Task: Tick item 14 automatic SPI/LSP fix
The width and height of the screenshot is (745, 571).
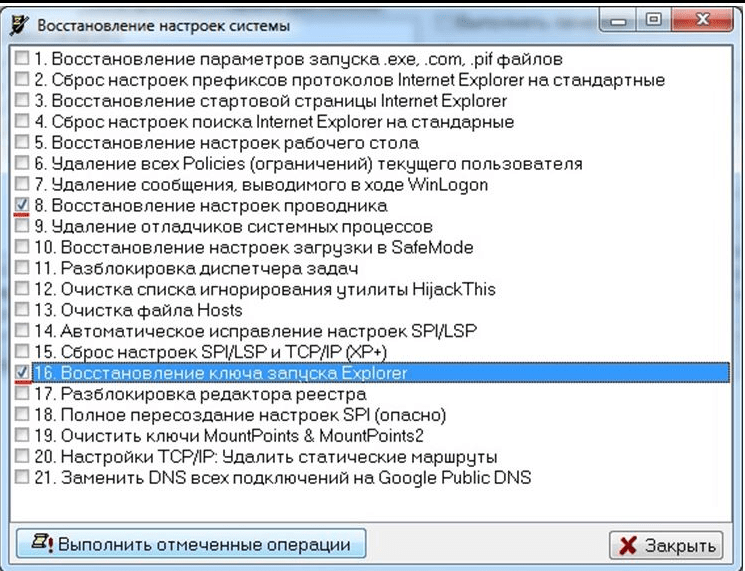Action: 21,330
